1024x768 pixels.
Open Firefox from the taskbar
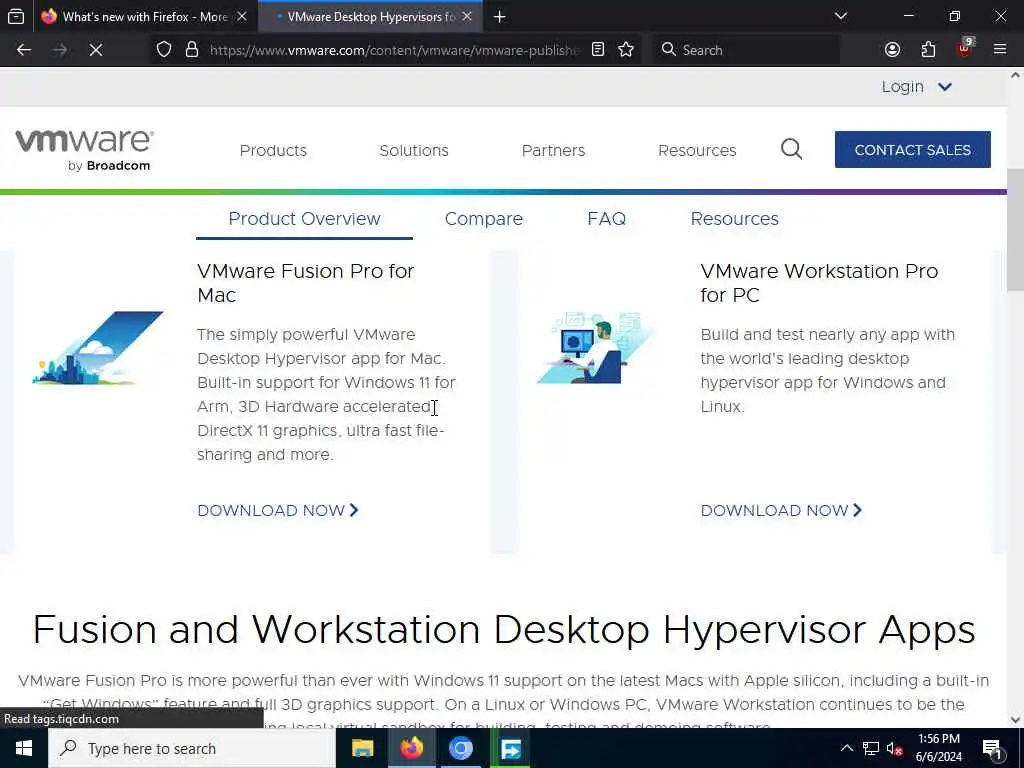(411, 748)
